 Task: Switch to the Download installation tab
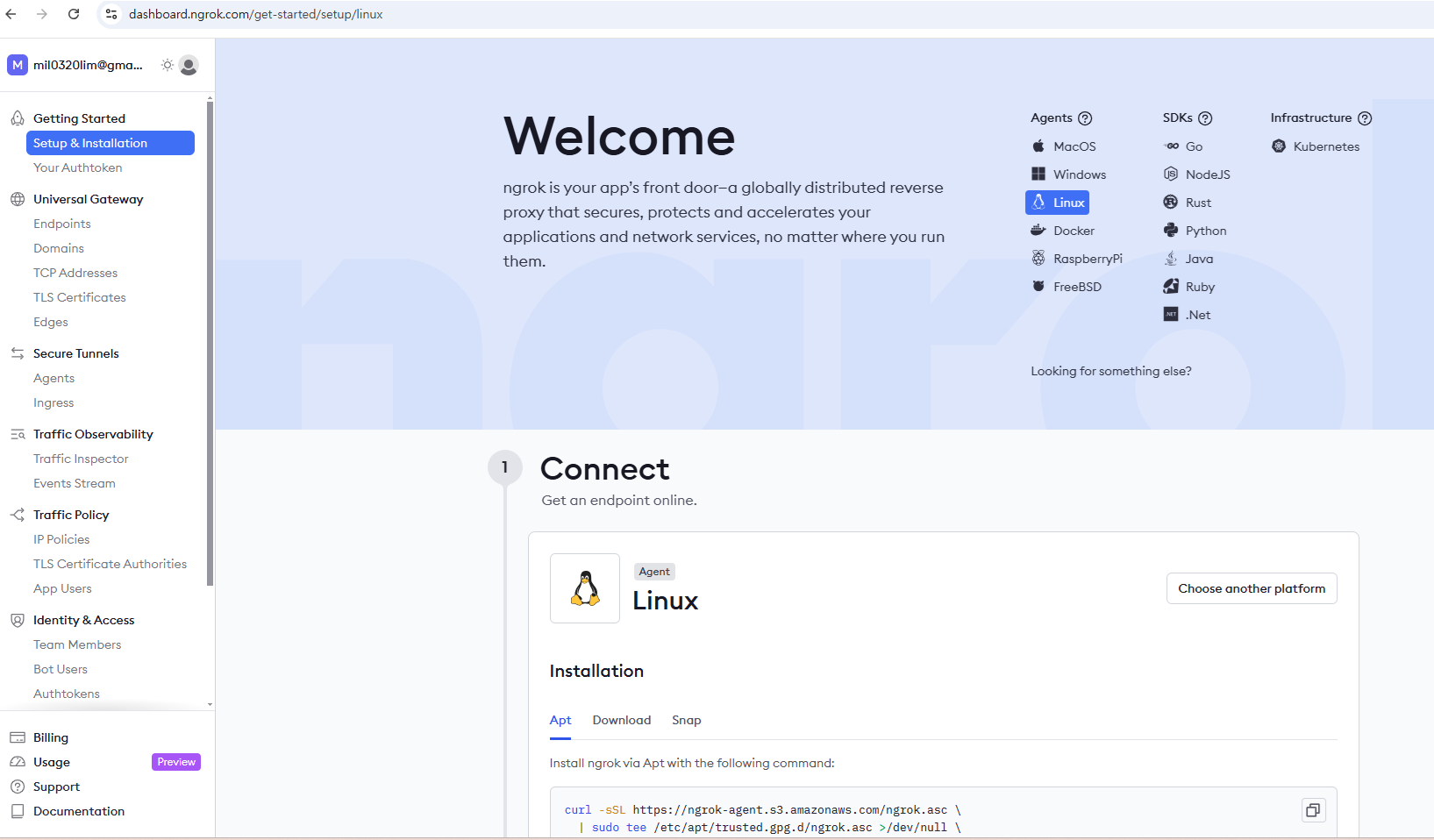pyautogui.click(x=622, y=720)
